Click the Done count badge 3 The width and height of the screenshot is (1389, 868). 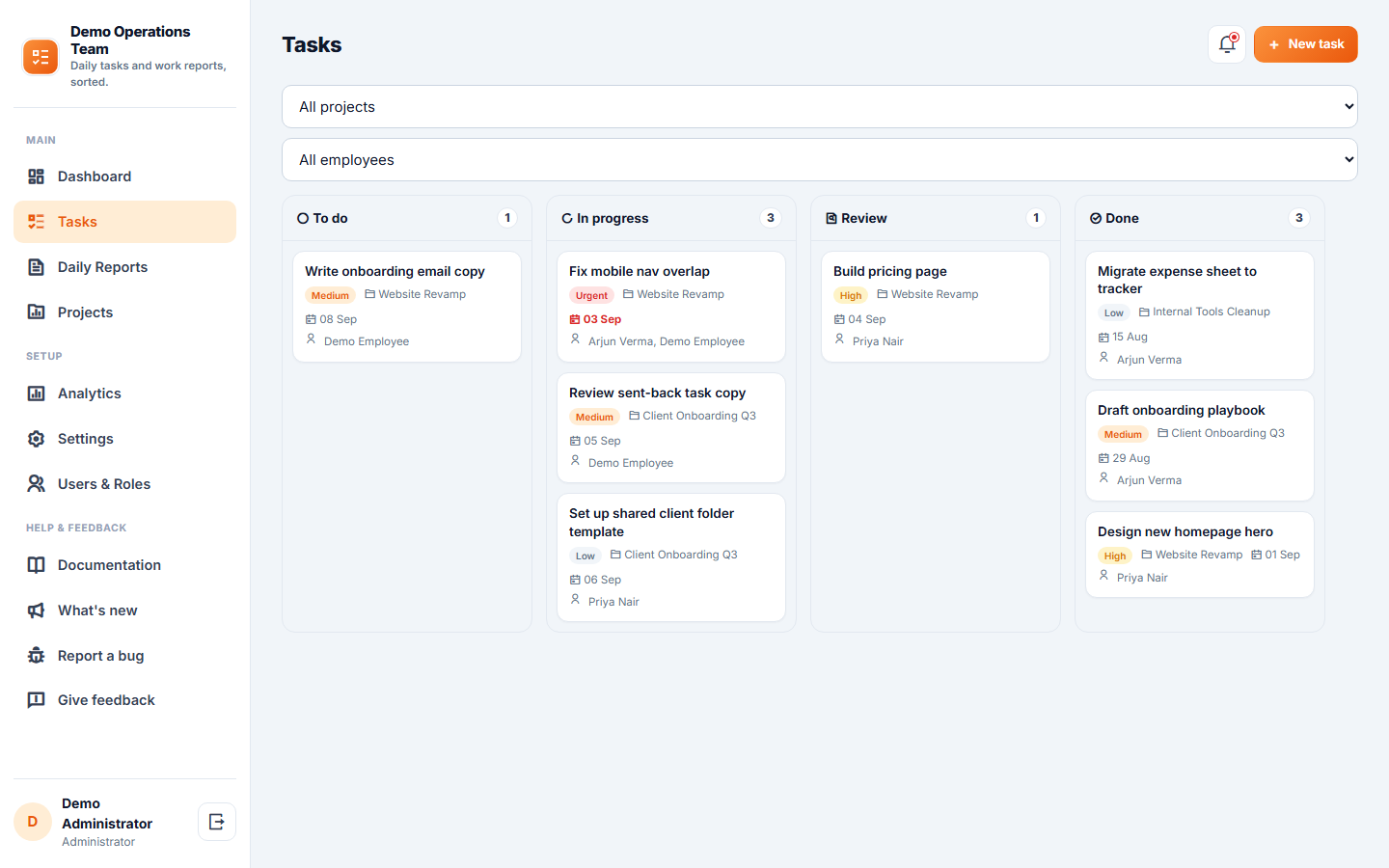pyautogui.click(x=1299, y=219)
